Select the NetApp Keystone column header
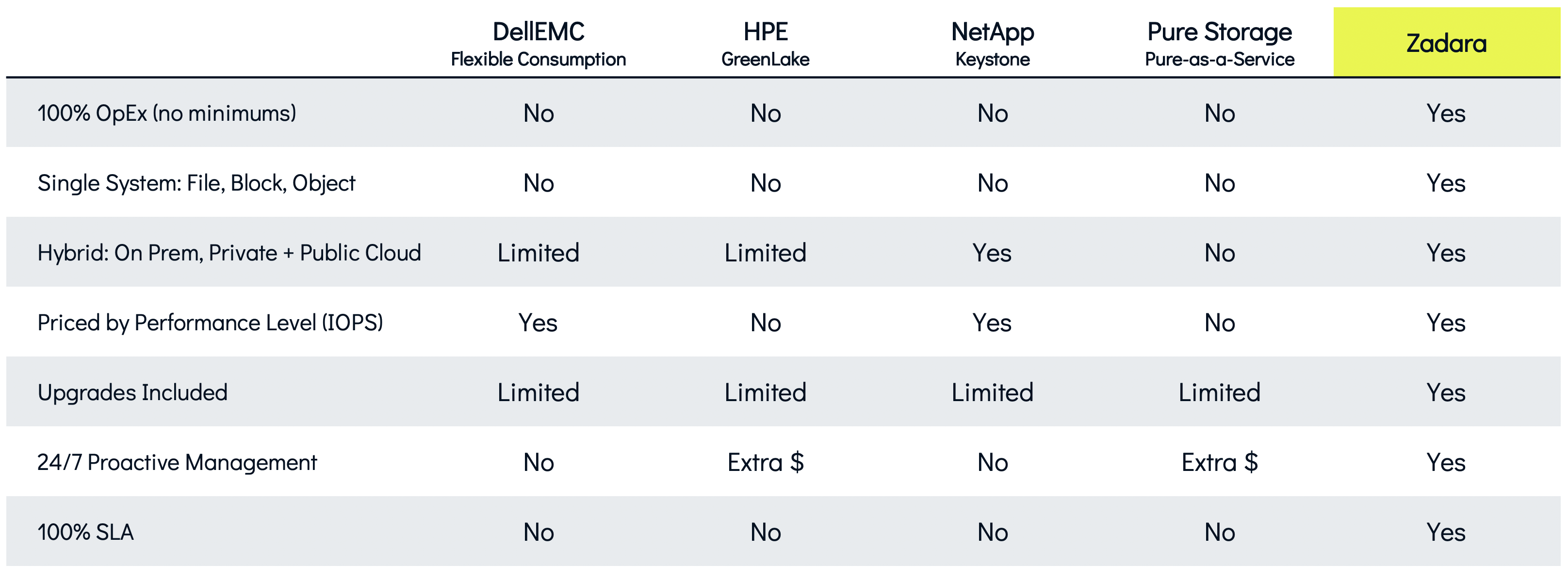Screen dimensions: 1568x582 [992, 43]
